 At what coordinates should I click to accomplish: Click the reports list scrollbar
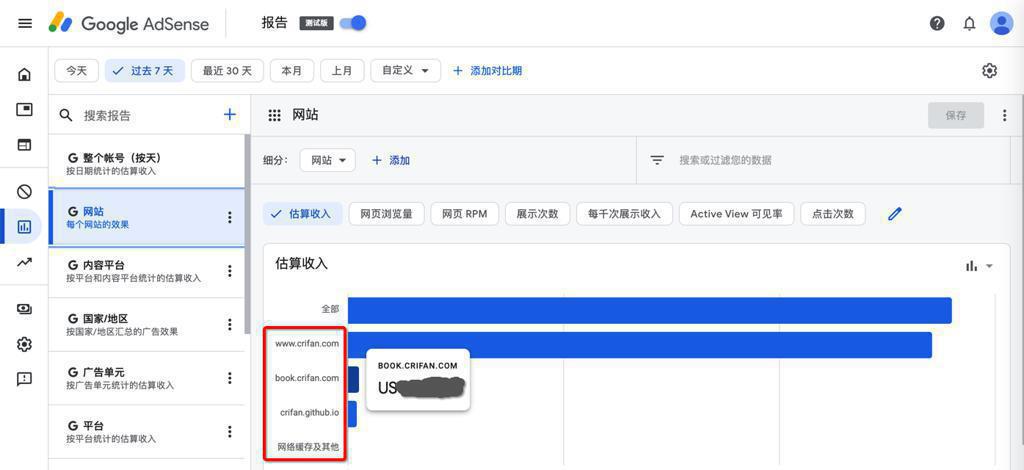(x=248, y=233)
